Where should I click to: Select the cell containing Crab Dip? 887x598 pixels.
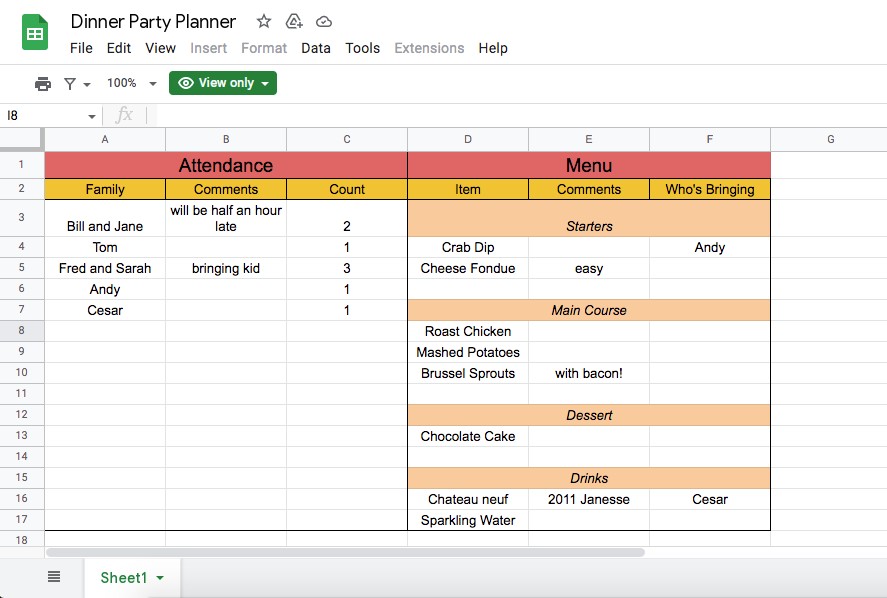pyautogui.click(x=468, y=247)
